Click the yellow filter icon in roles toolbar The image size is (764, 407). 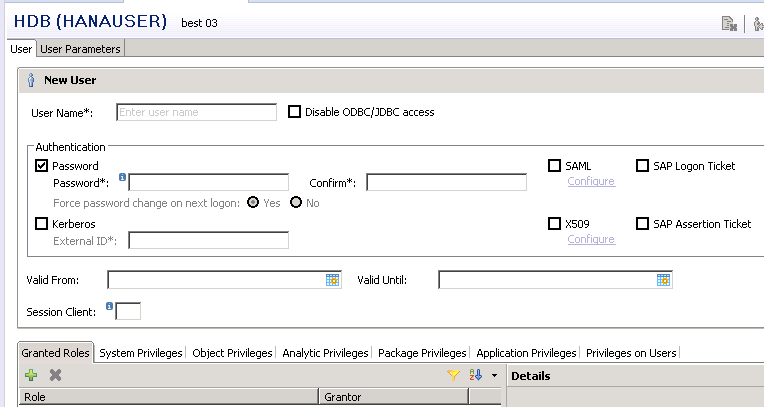[453, 375]
